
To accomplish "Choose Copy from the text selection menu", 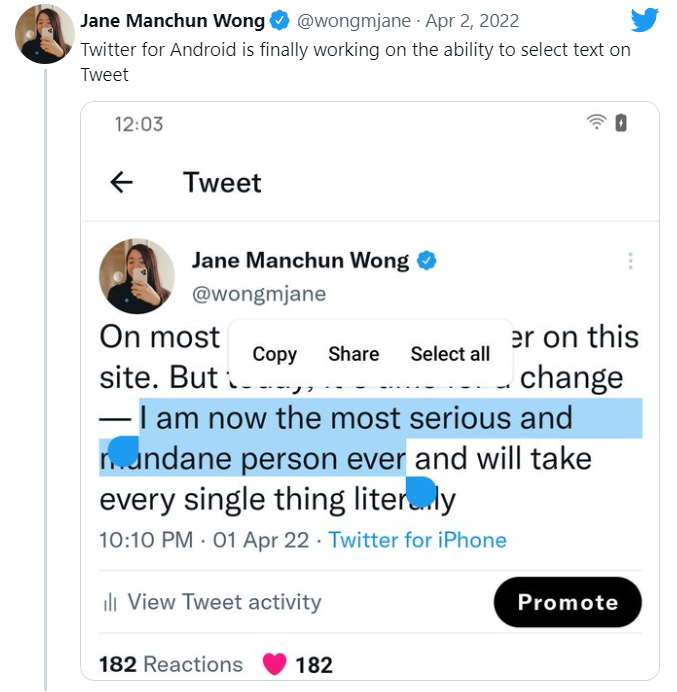I will click(274, 354).
